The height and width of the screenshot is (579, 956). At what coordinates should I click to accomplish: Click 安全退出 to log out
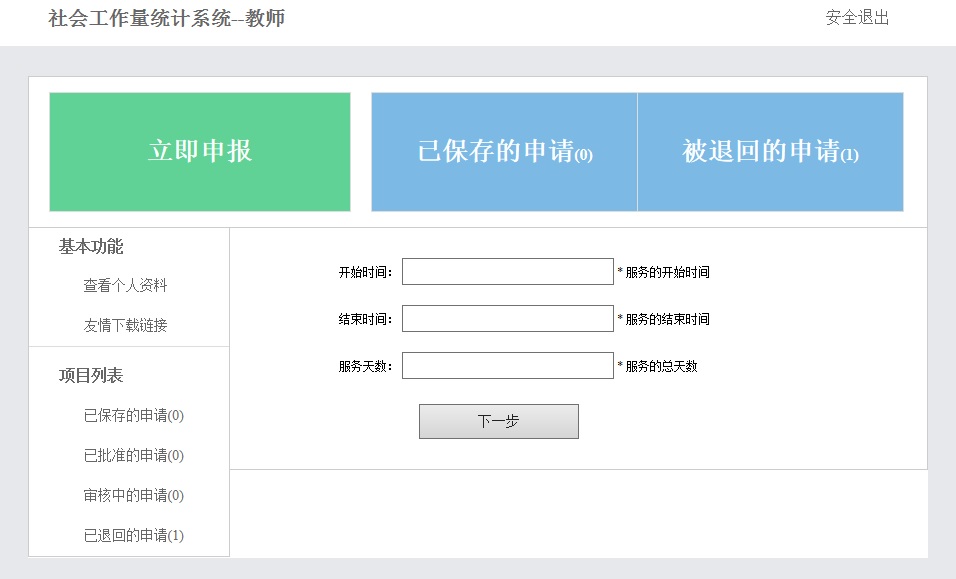pos(857,18)
